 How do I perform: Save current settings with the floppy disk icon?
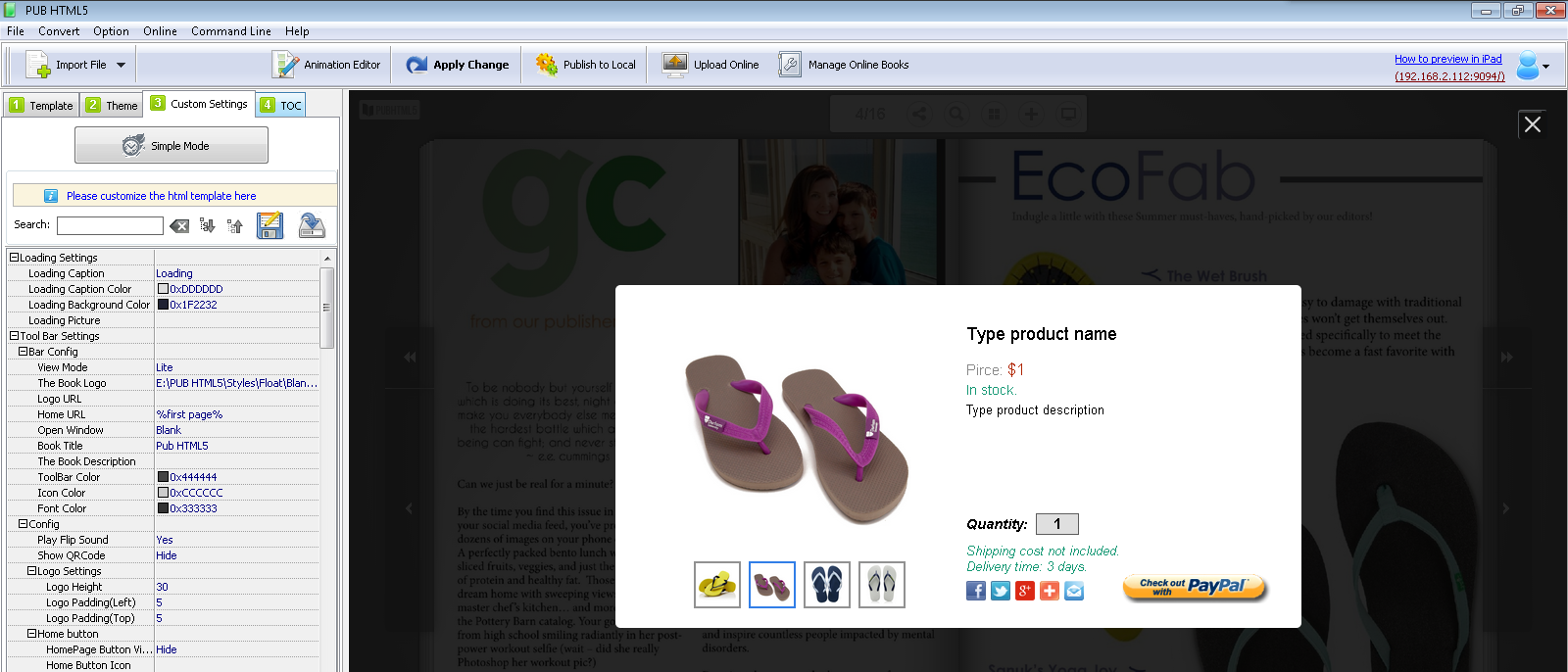(x=269, y=225)
